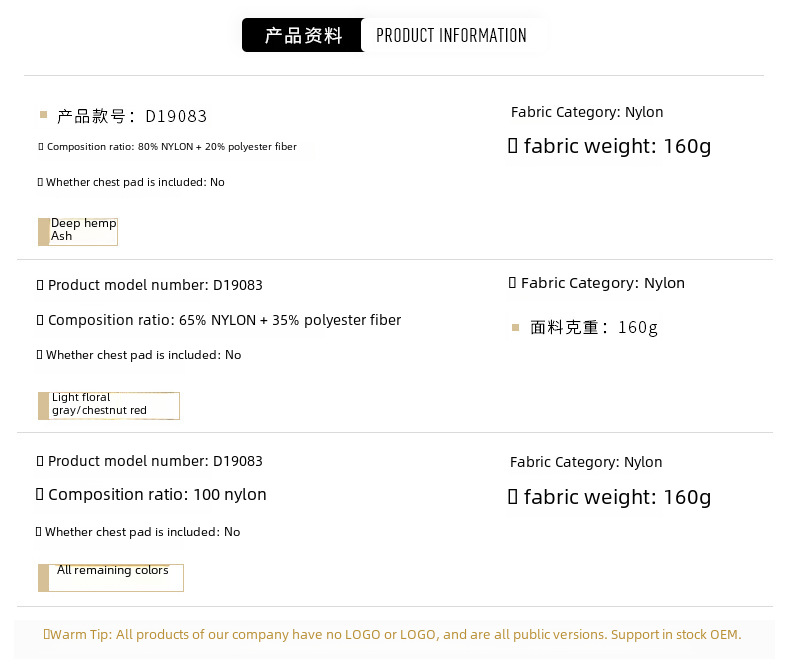Click the tan bullet before D19083 Chinese label

(43, 115)
